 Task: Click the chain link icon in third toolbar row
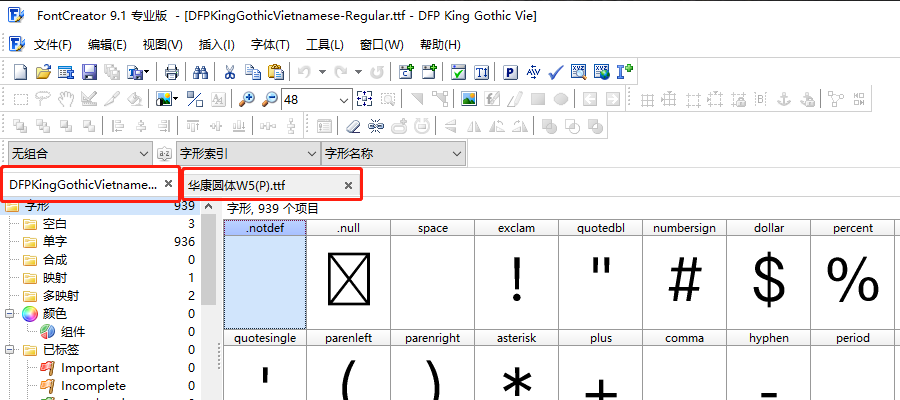click(376, 126)
